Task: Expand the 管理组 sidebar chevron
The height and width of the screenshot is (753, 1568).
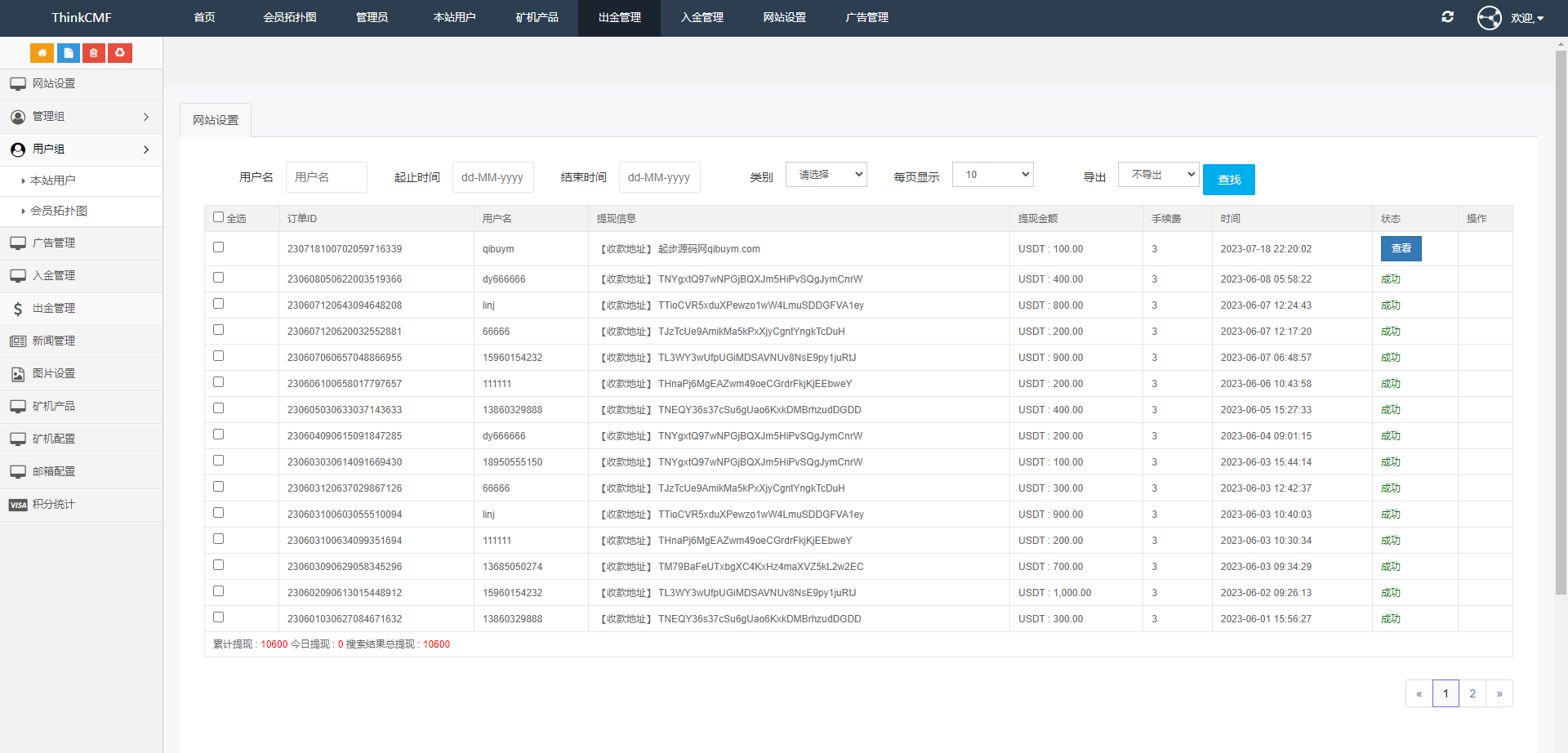Action: [x=146, y=117]
